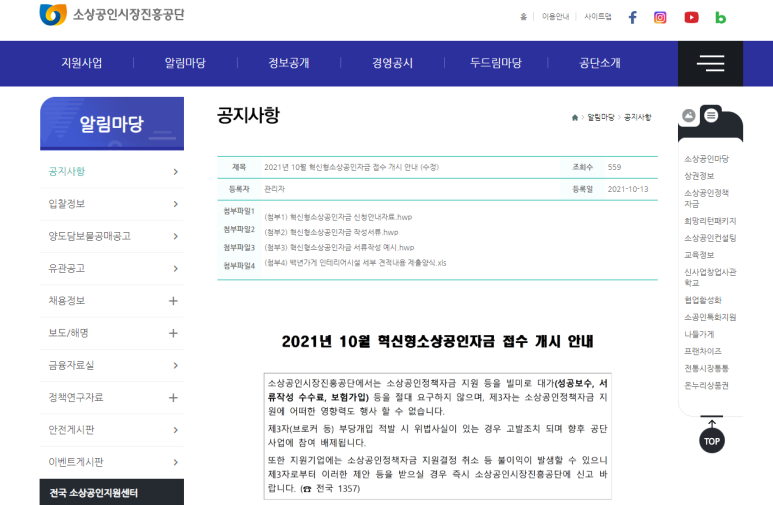Viewport: 773px width, 505px height.
Task: Open 나들가게 quick link
Action: click(699, 334)
